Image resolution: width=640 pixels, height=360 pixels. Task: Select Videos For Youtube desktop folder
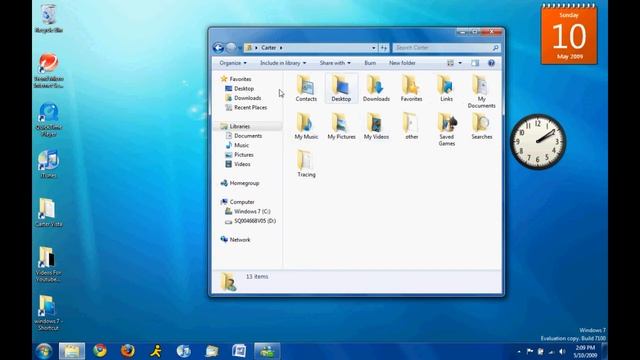point(48,264)
